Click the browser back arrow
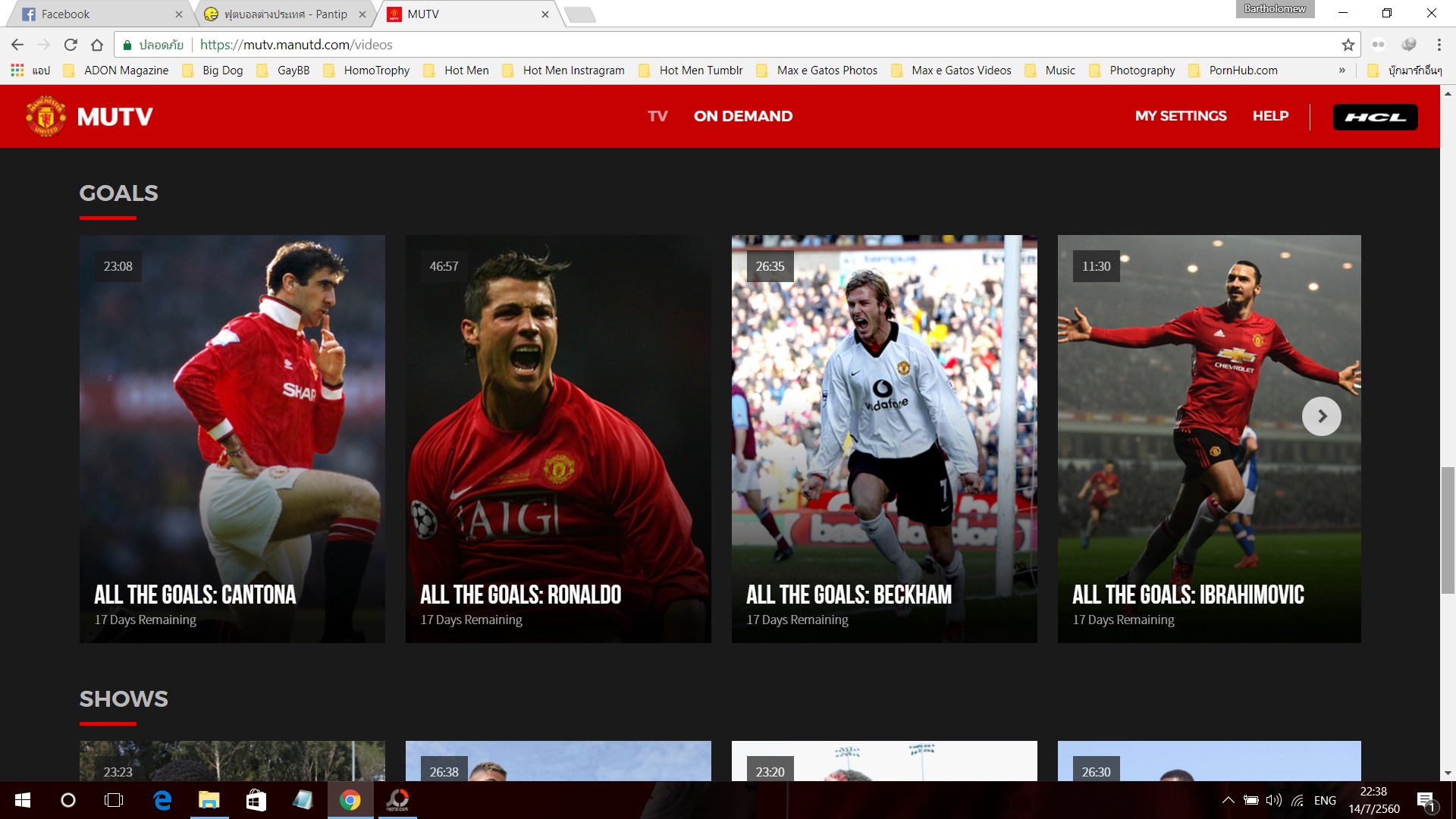 (x=17, y=45)
